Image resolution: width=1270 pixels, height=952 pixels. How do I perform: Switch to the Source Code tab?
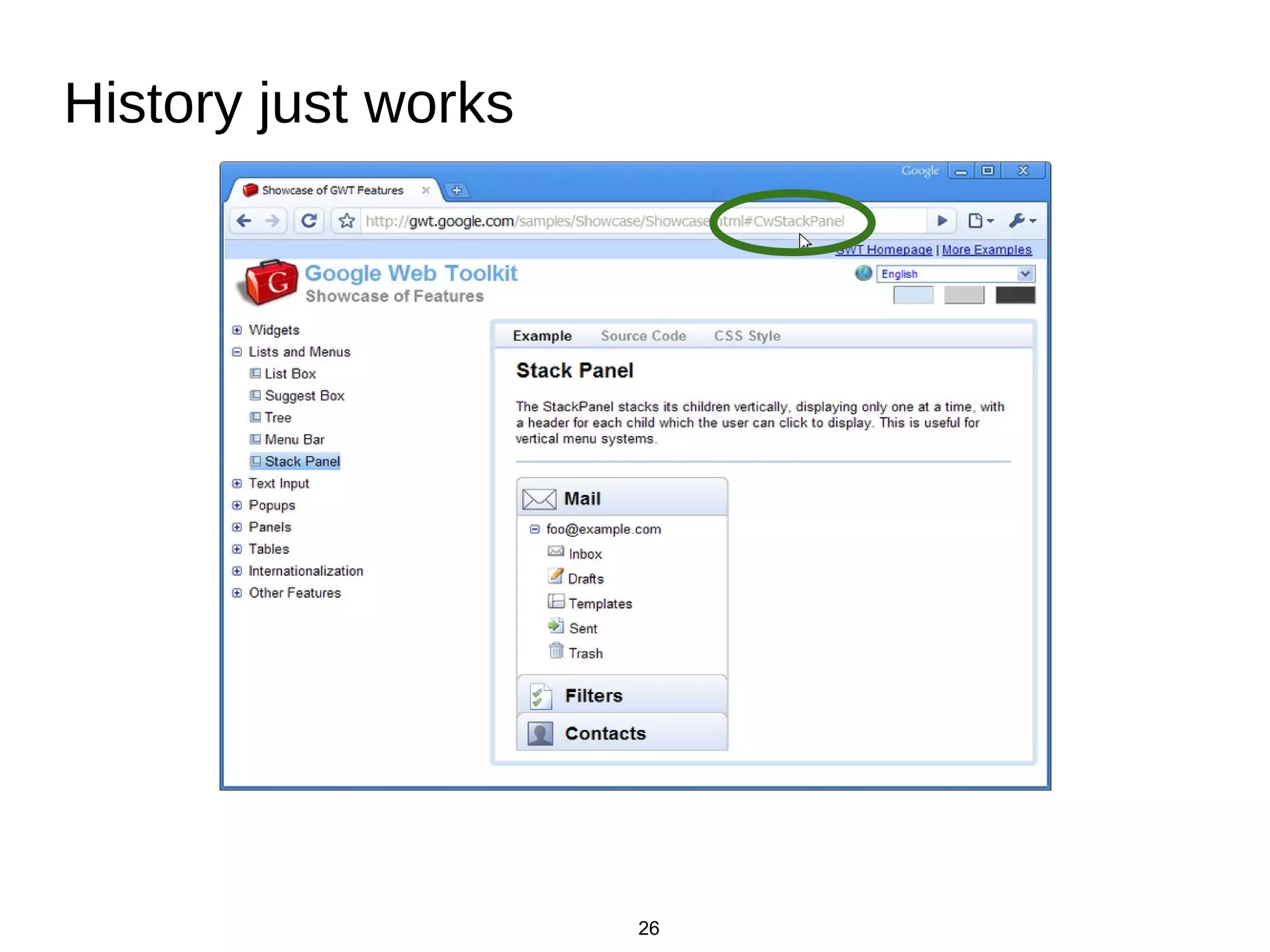coord(643,336)
